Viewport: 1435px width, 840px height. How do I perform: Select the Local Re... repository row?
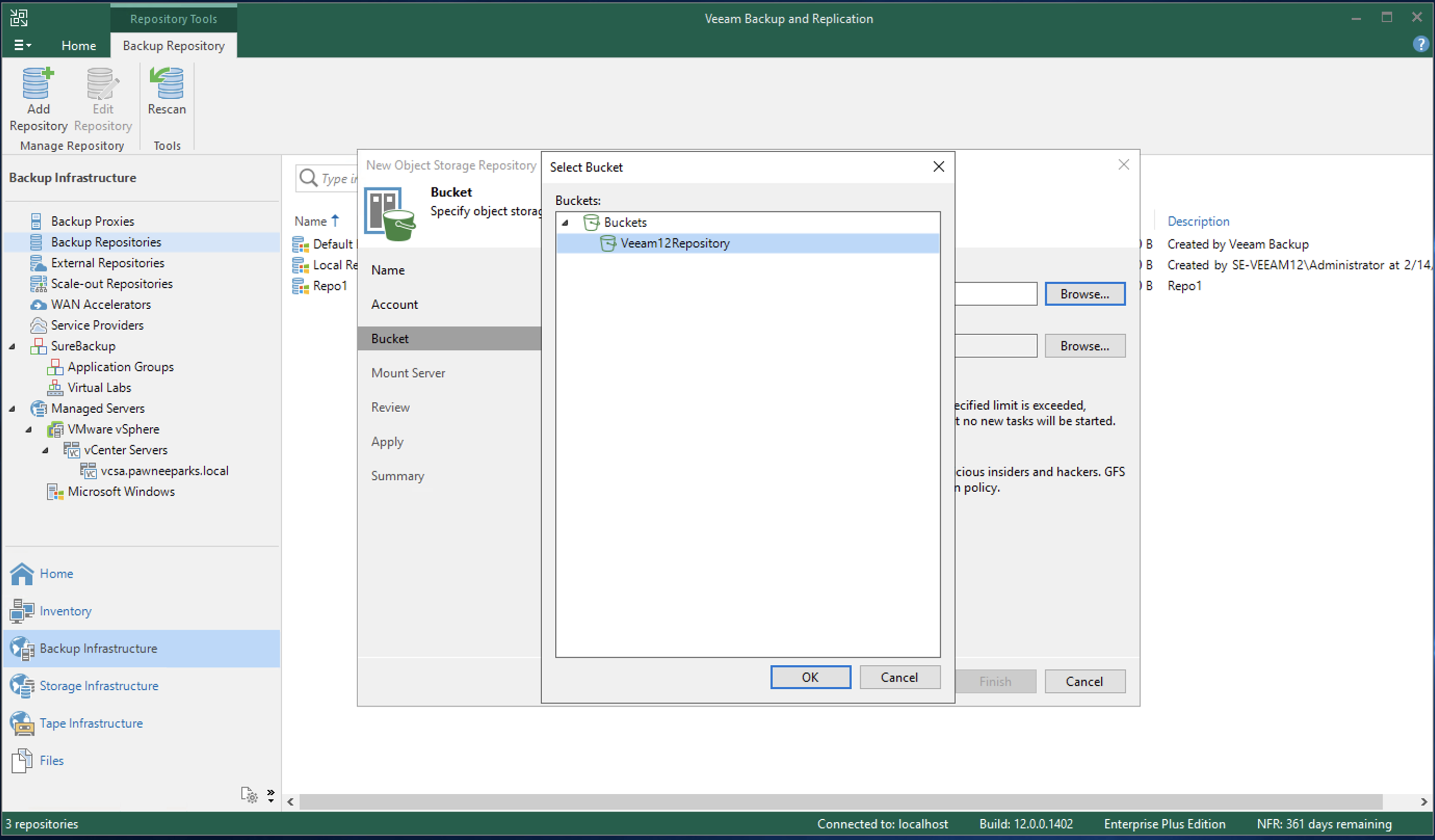pos(324,265)
